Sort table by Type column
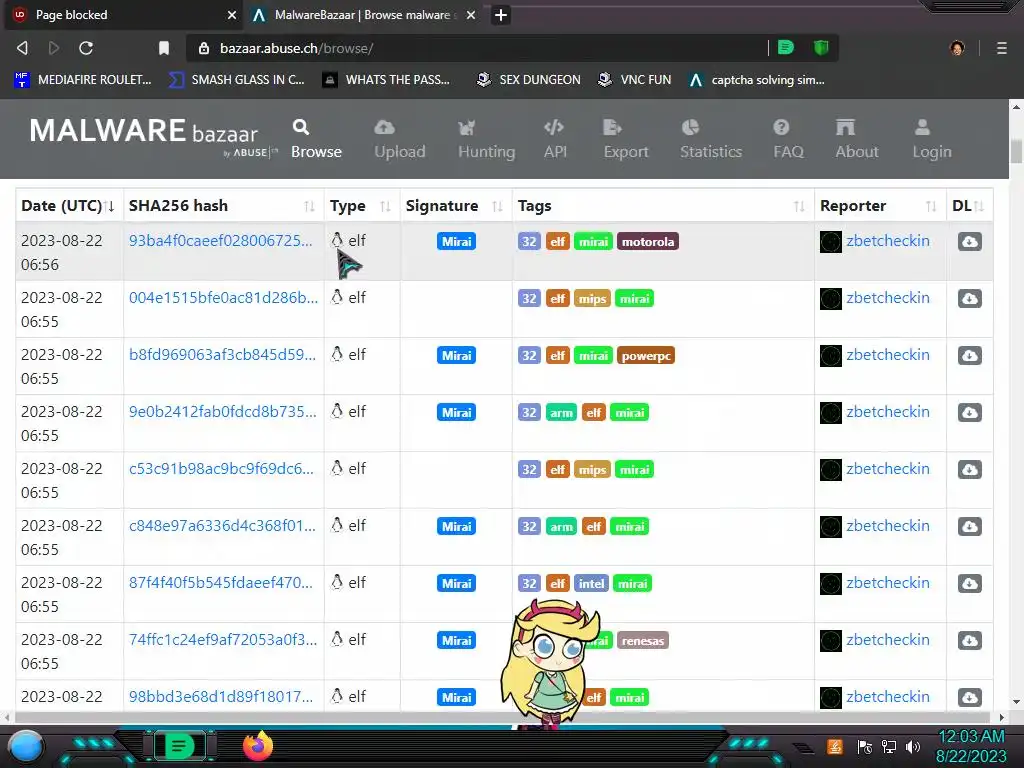 tap(361, 206)
